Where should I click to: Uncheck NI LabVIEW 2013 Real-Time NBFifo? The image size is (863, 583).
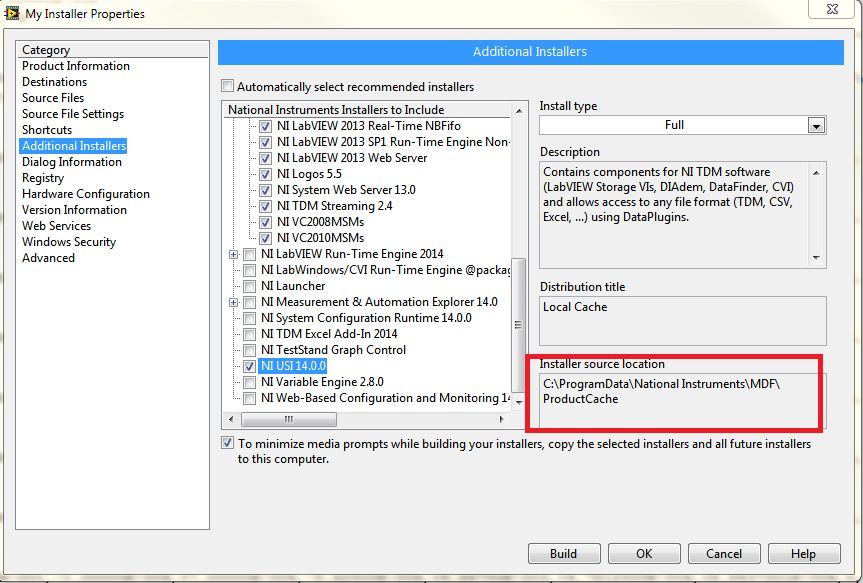point(265,126)
